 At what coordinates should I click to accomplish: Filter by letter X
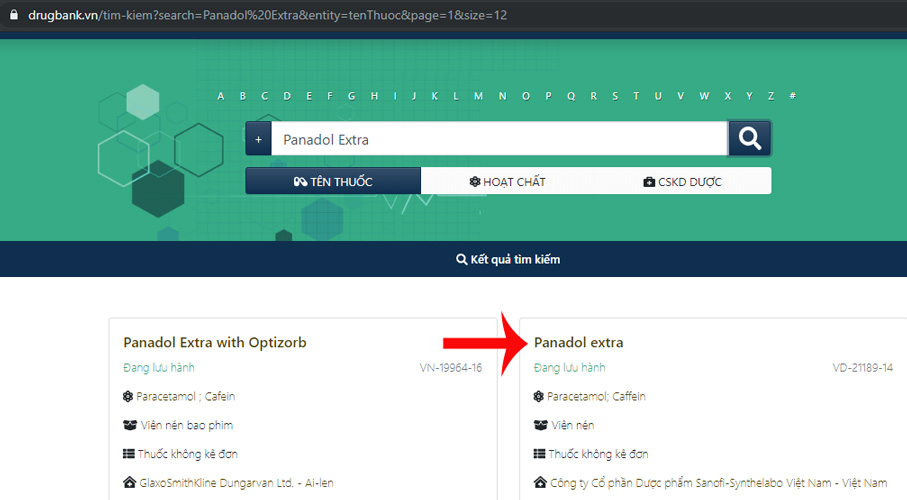pyautogui.click(x=728, y=96)
